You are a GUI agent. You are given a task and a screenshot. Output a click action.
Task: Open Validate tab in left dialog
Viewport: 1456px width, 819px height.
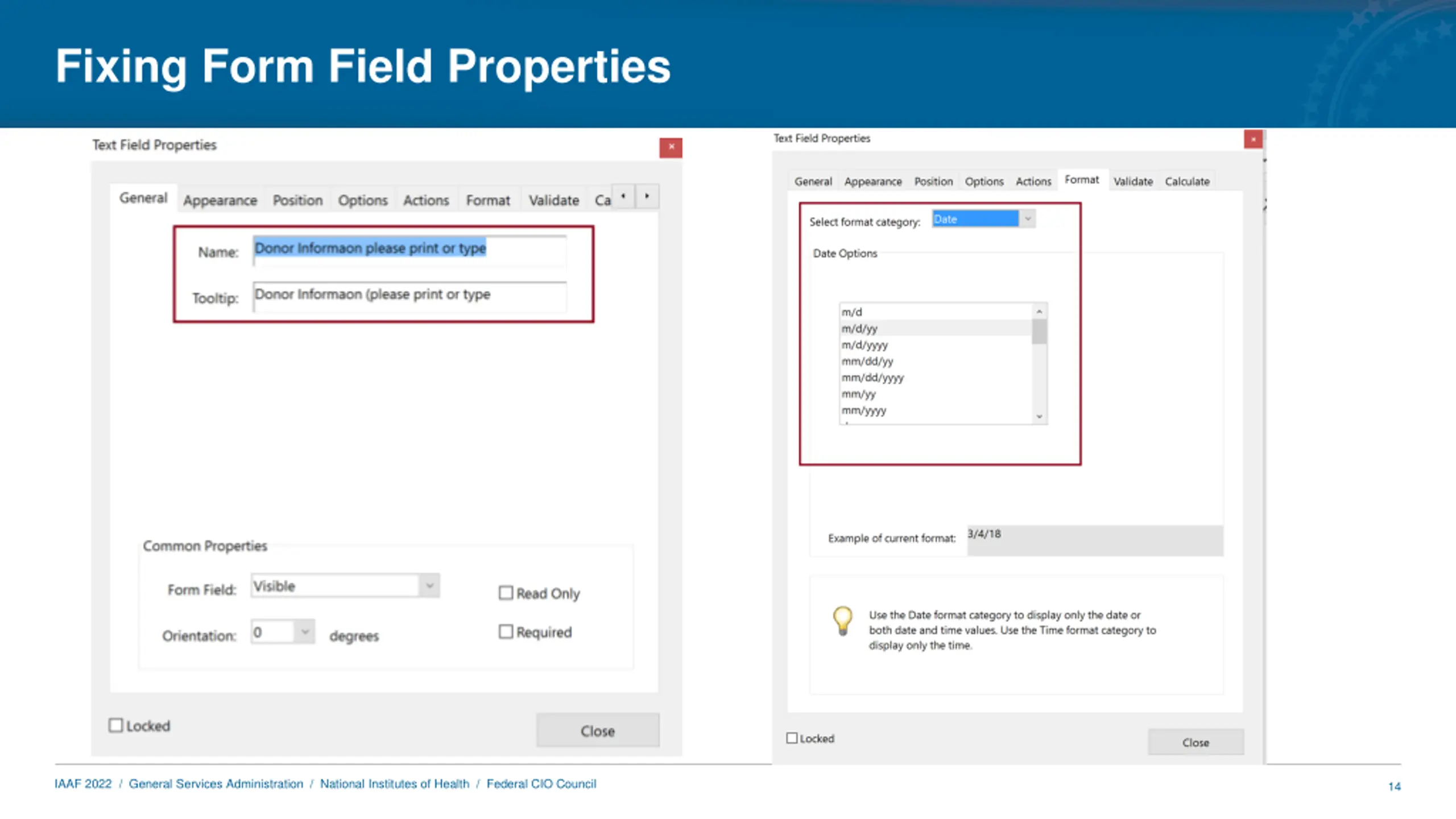coord(554,200)
